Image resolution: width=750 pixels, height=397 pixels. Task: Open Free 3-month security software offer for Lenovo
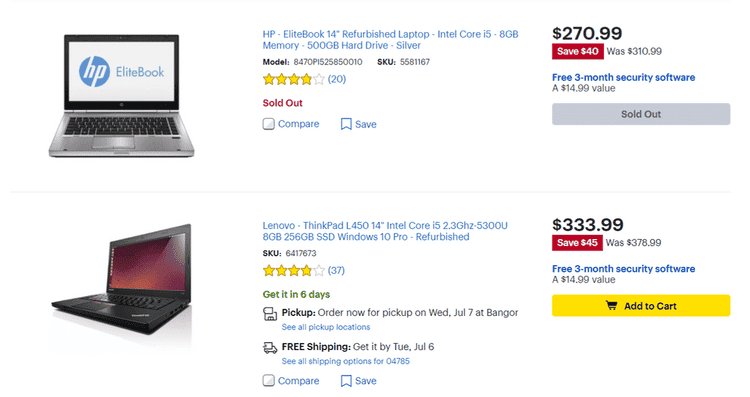pos(623,269)
